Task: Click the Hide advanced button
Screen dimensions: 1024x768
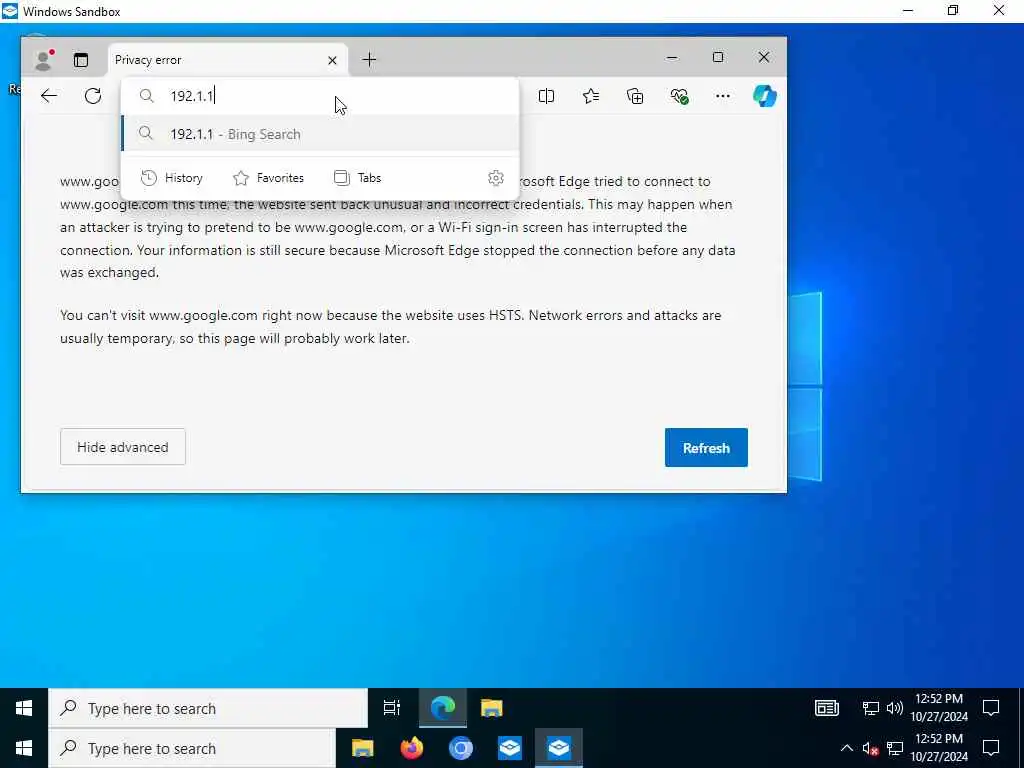Action: 123,447
